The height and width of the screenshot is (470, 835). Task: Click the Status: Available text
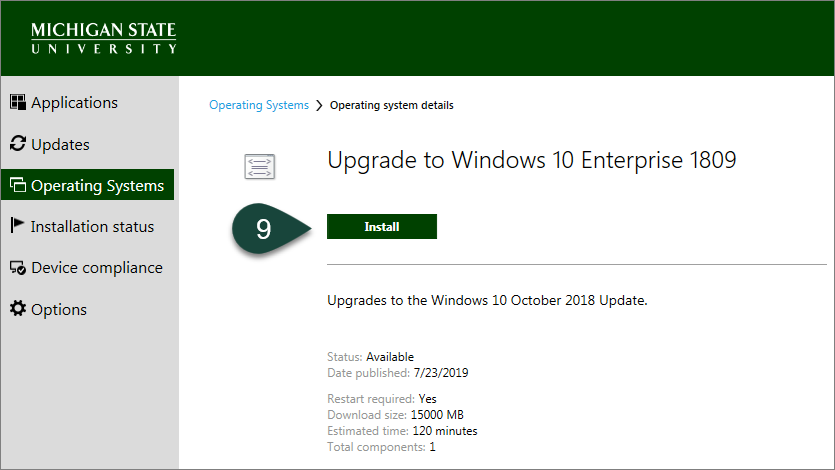(371, 357)
